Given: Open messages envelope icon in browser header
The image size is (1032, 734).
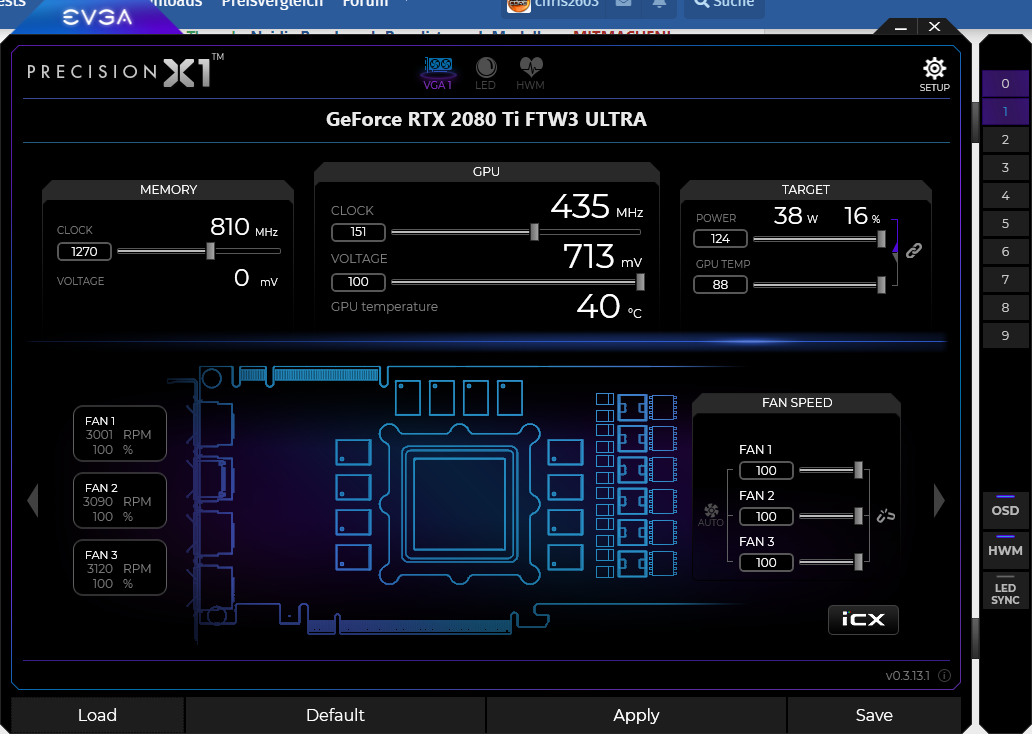Looking at the screenshot, I should pyautogui.click(x=623, y=4).
